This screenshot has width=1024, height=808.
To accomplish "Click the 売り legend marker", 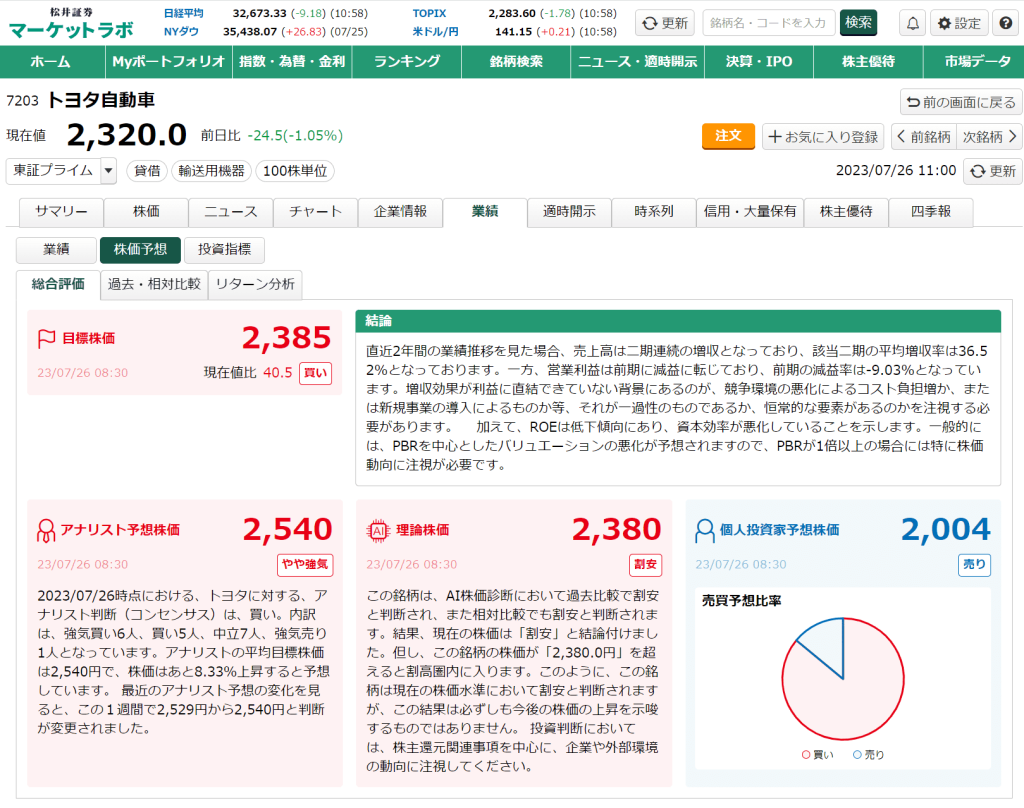I will [x=857, y=755].
